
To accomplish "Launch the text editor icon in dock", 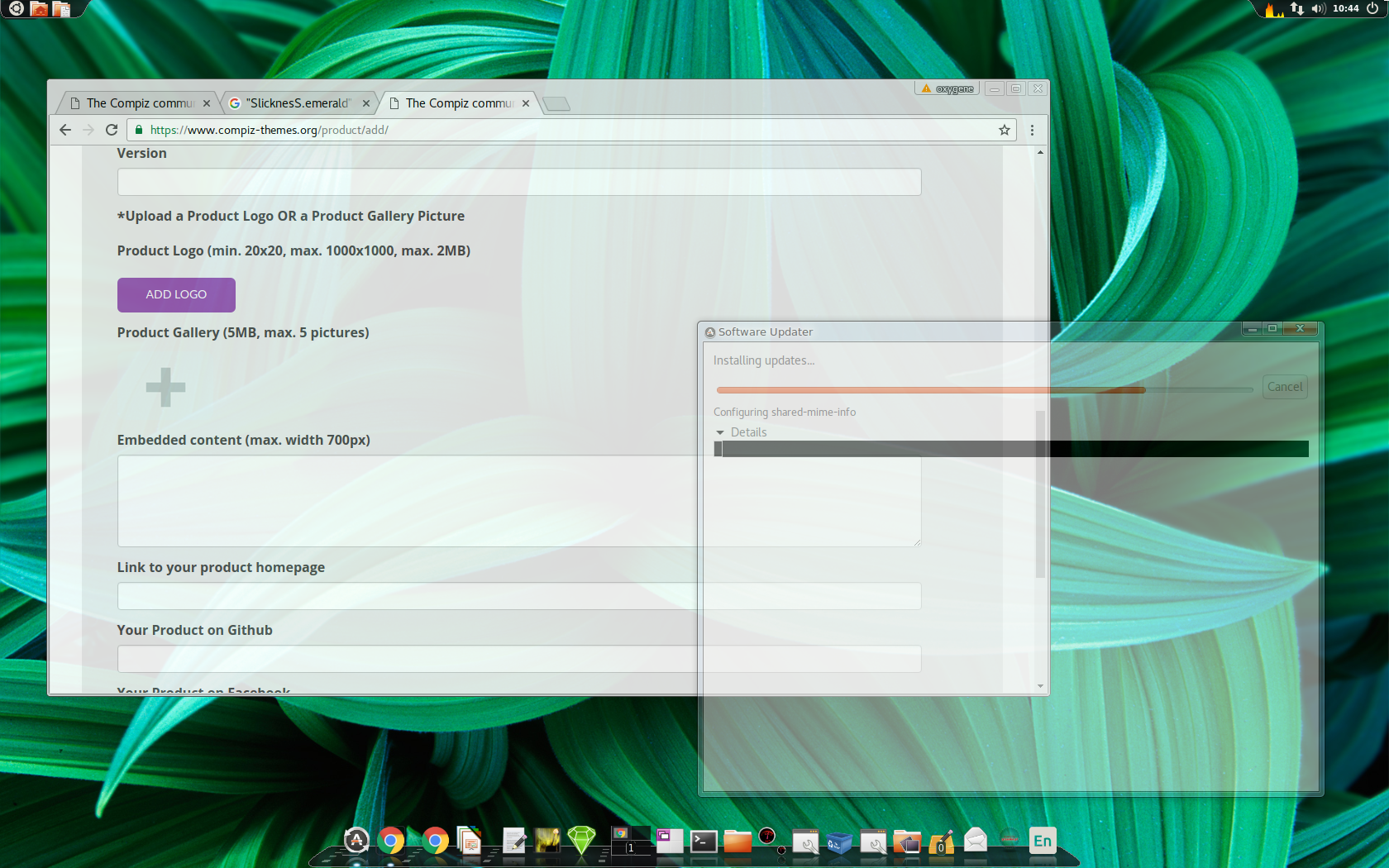I will 513,841.
